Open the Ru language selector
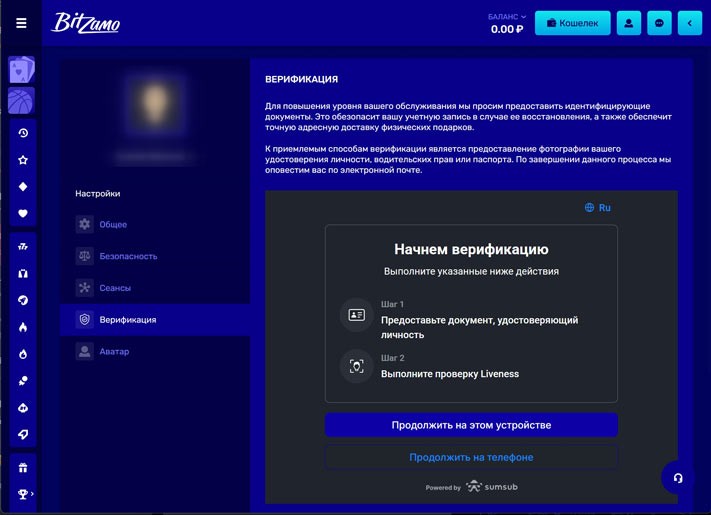The image size is (711, 515). point(598,208)
